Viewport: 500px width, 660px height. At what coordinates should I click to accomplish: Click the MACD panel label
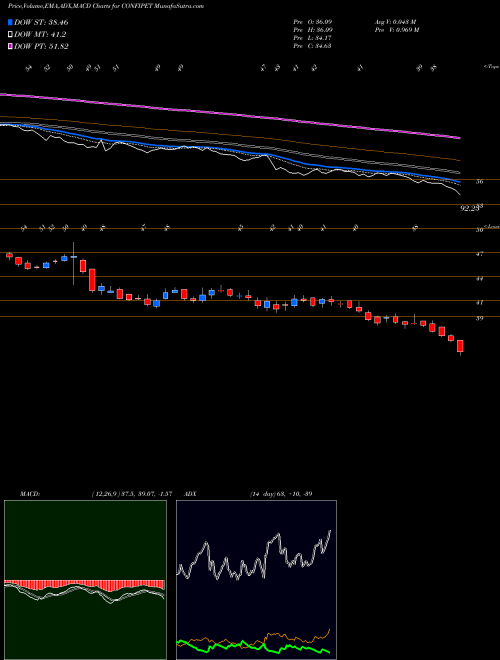(x=29, y=493)
